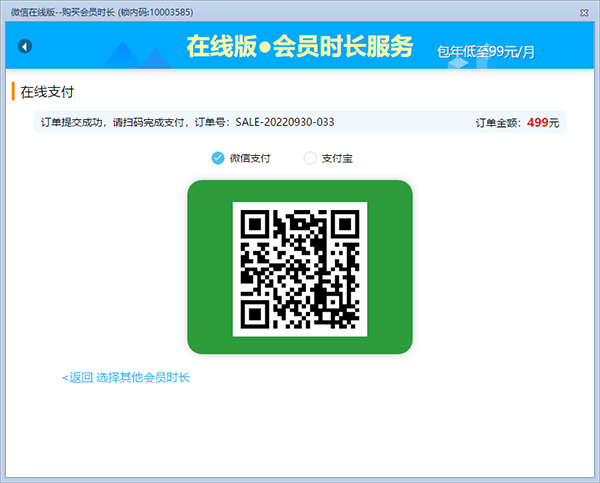Select the 微信支付 radio option
Viewport: 600px width, 483px height.
tap(240, 158)
